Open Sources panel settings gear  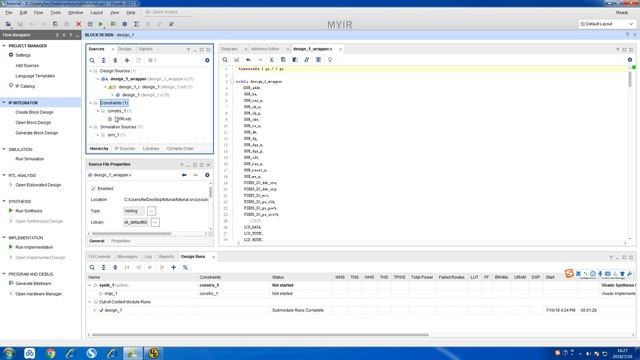coord(207,60)
